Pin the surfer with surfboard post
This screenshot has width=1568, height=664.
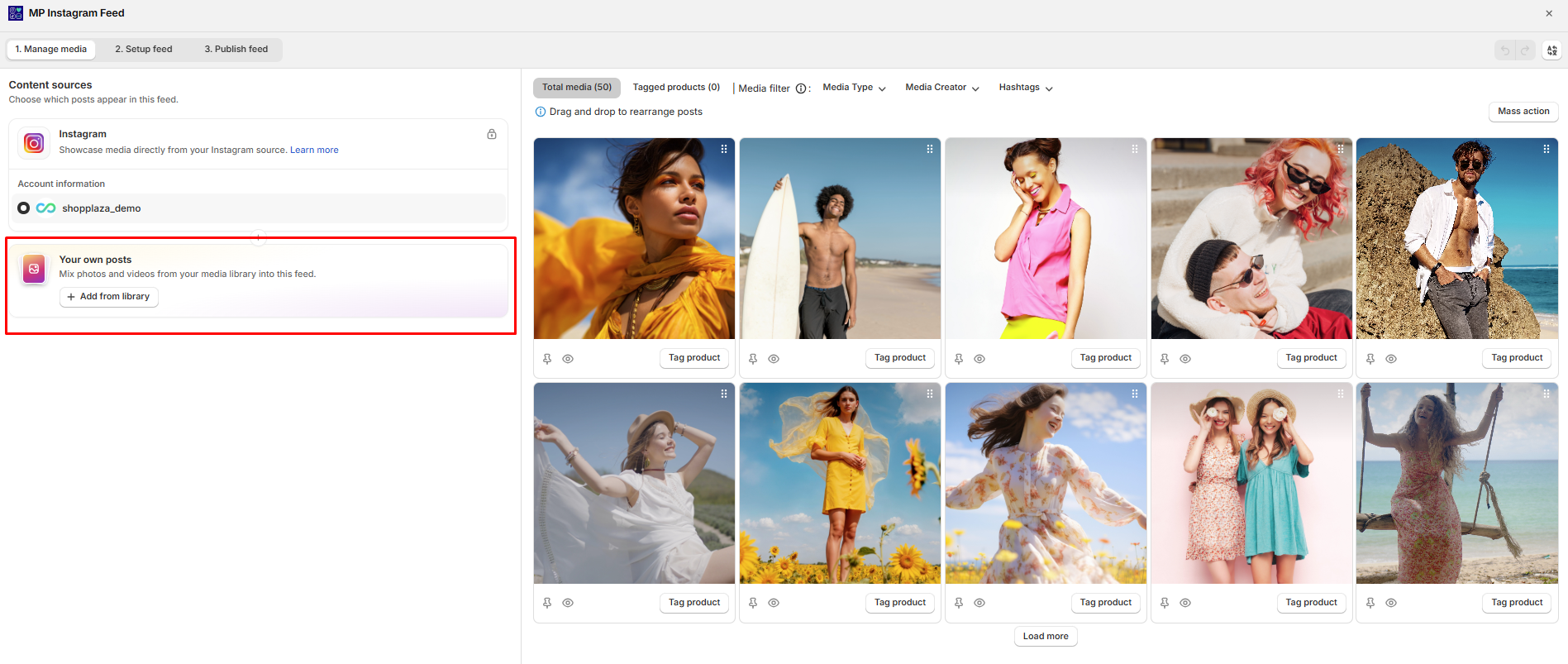pyautogui.click(x=753, y=359)
